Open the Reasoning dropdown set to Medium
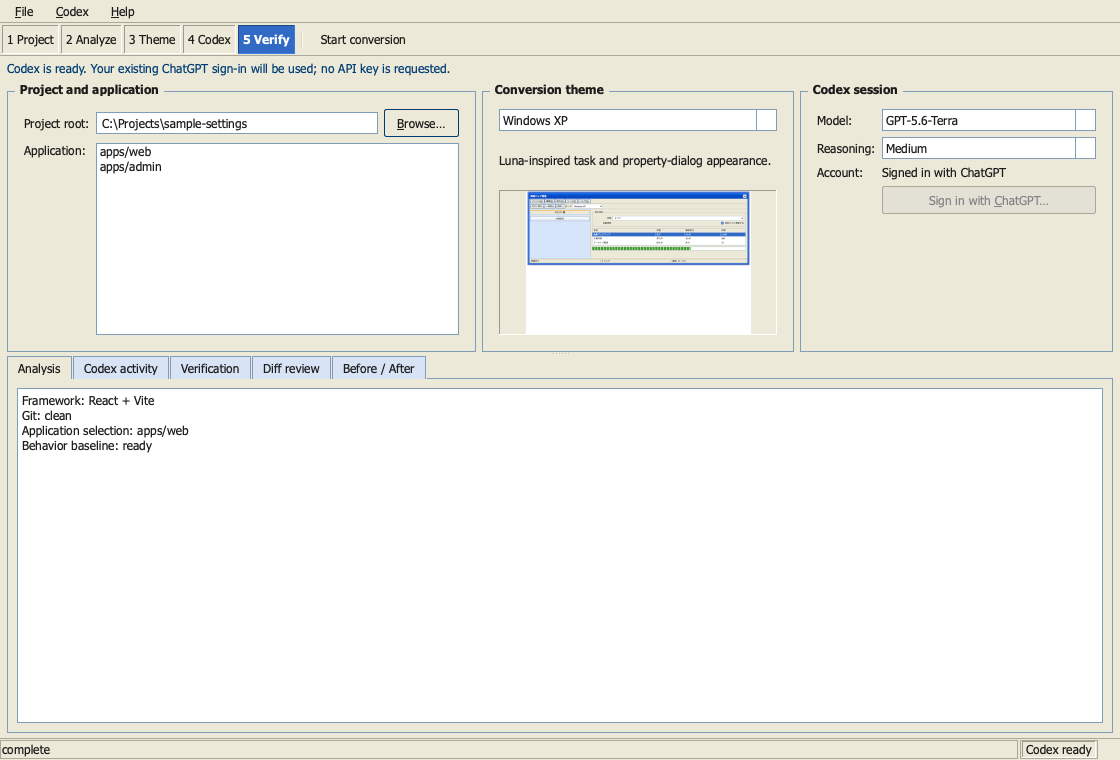Viewport: 1120px width, 760px height. pos(989,149)
